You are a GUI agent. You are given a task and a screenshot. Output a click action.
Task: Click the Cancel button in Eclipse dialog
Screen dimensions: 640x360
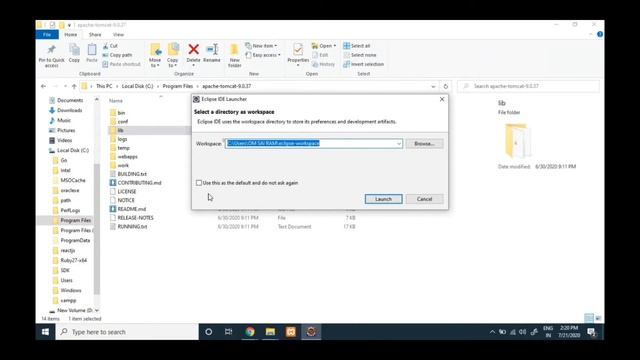424,199
